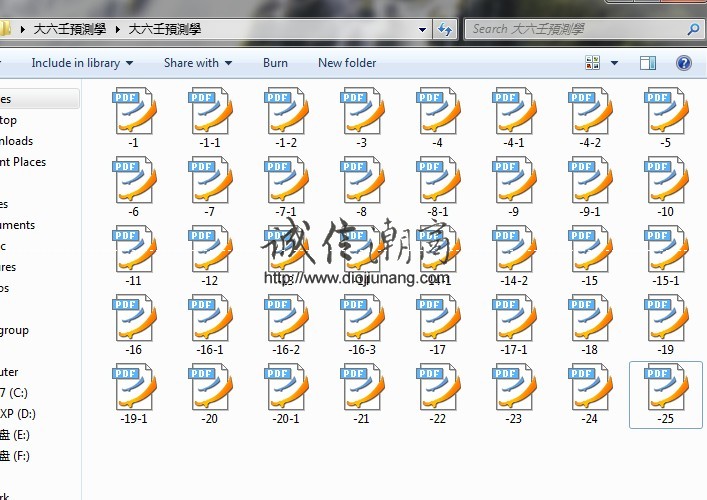Select PDF file named -10
Viewport: 707px width, 500px height.
666,187
